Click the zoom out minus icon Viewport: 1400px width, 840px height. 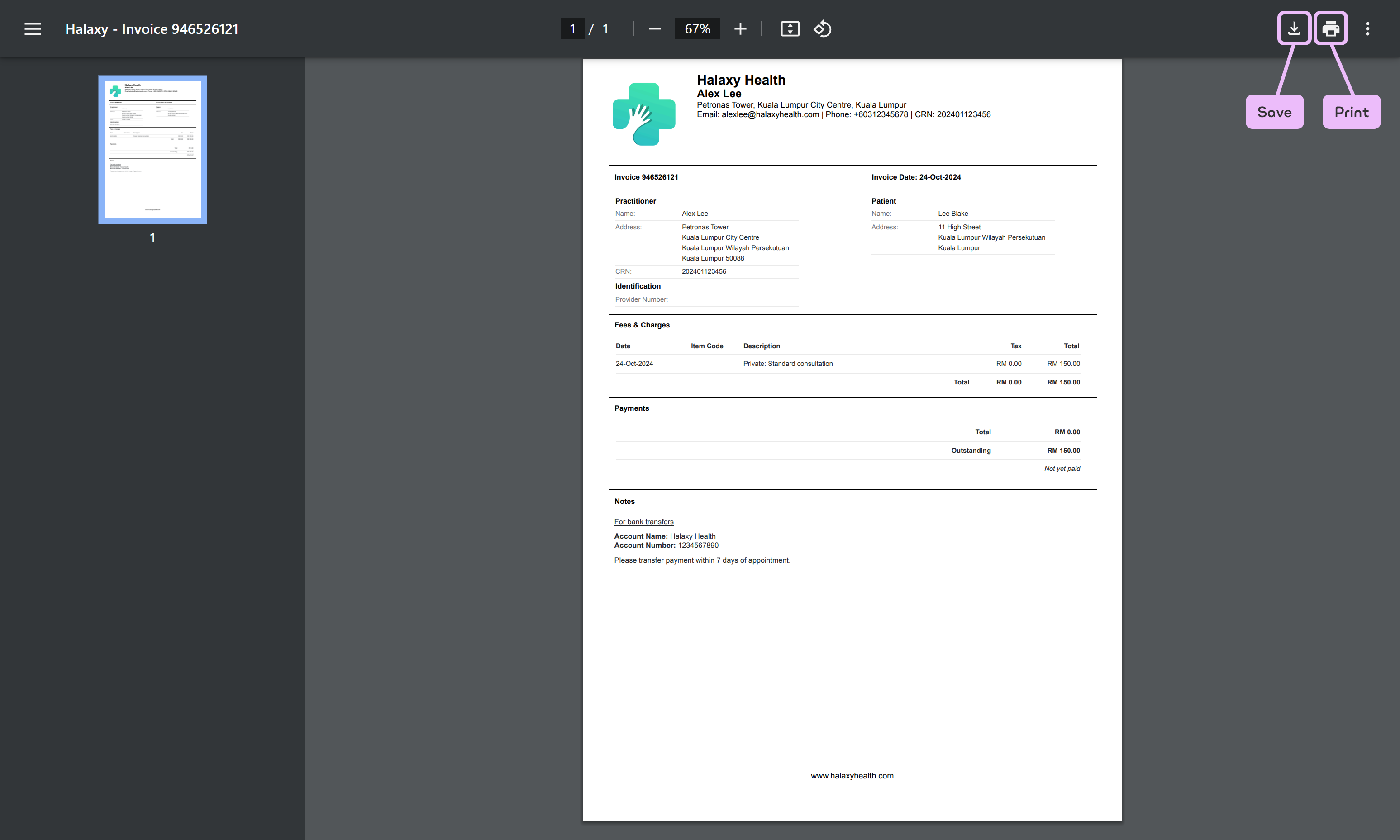654,29
